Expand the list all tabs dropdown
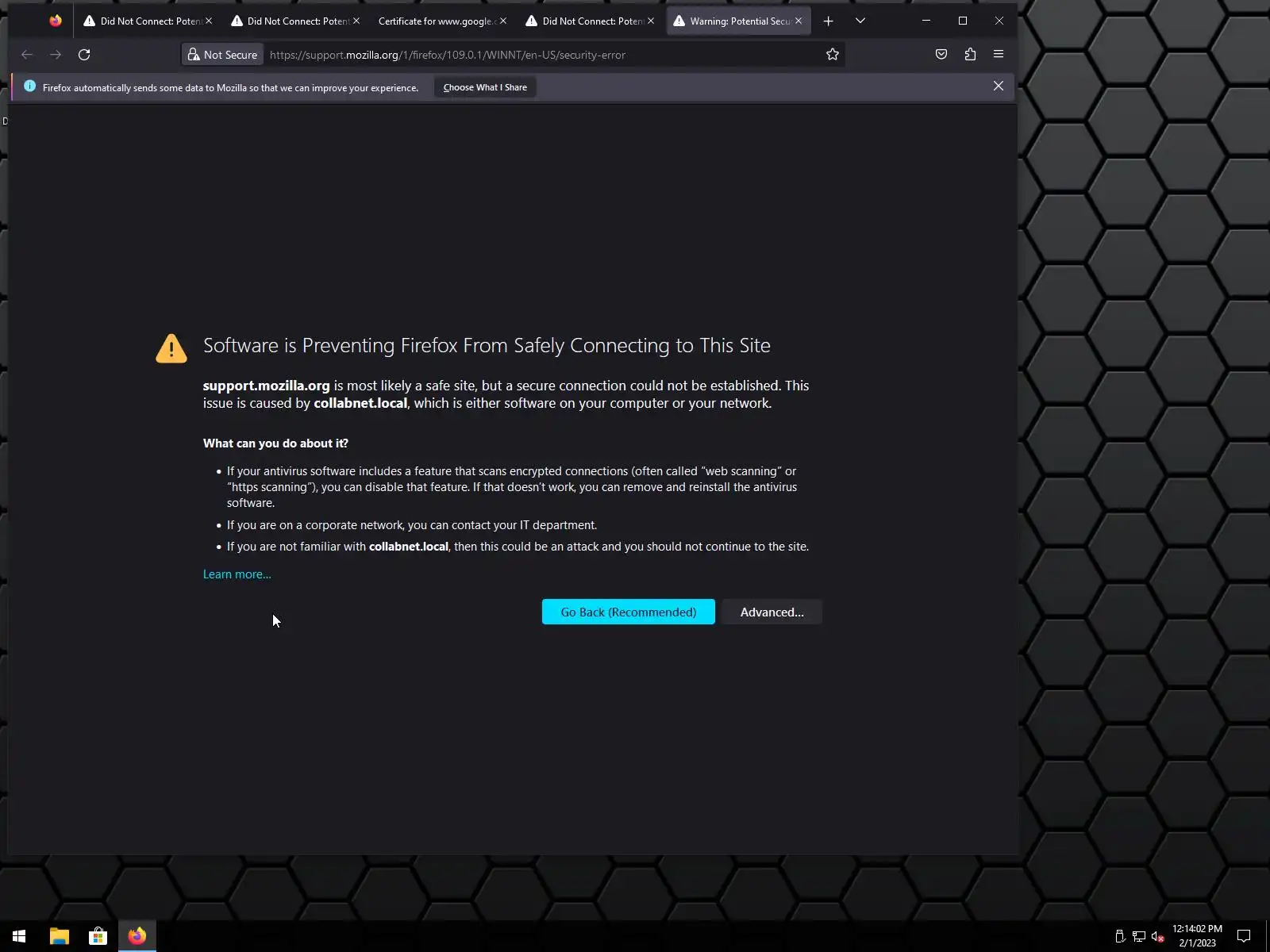 point(860,21)
